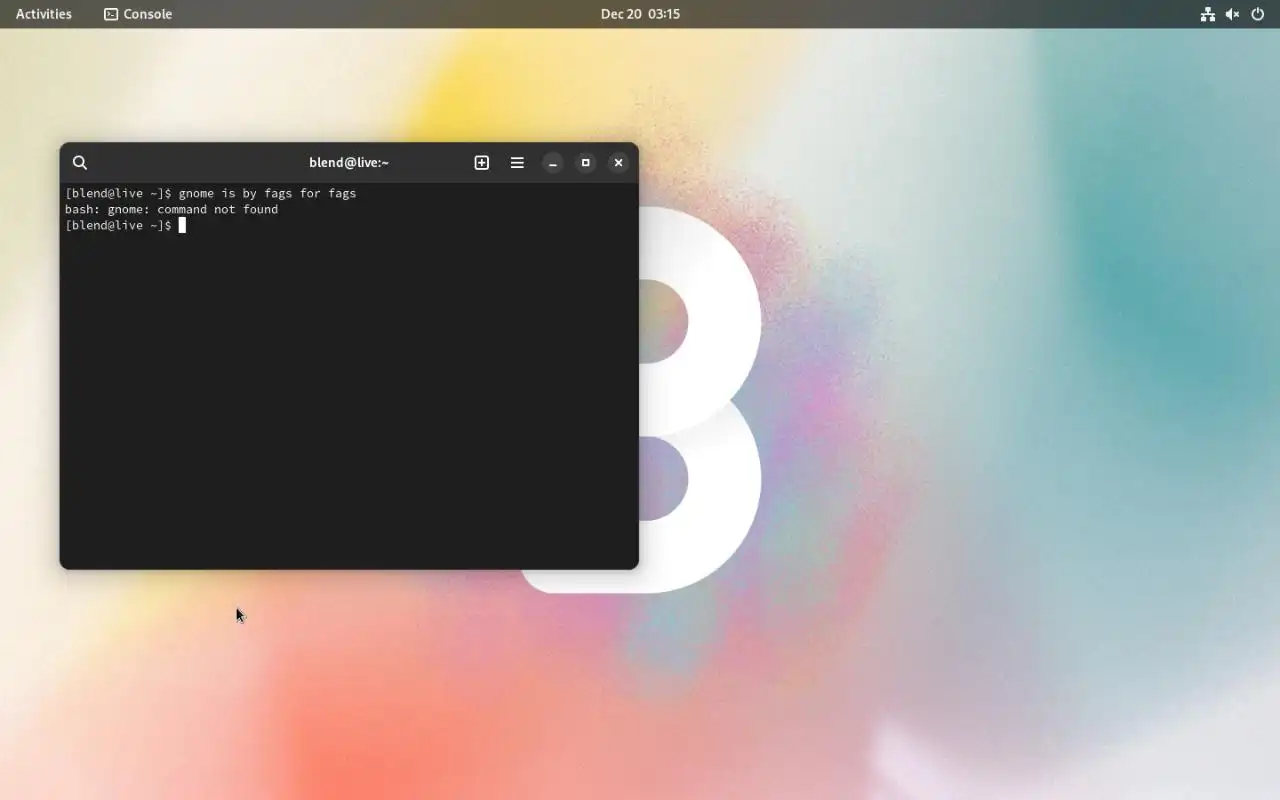Maximize the Console window
The width and height of the screenshot is (1280, 800).
586,163
